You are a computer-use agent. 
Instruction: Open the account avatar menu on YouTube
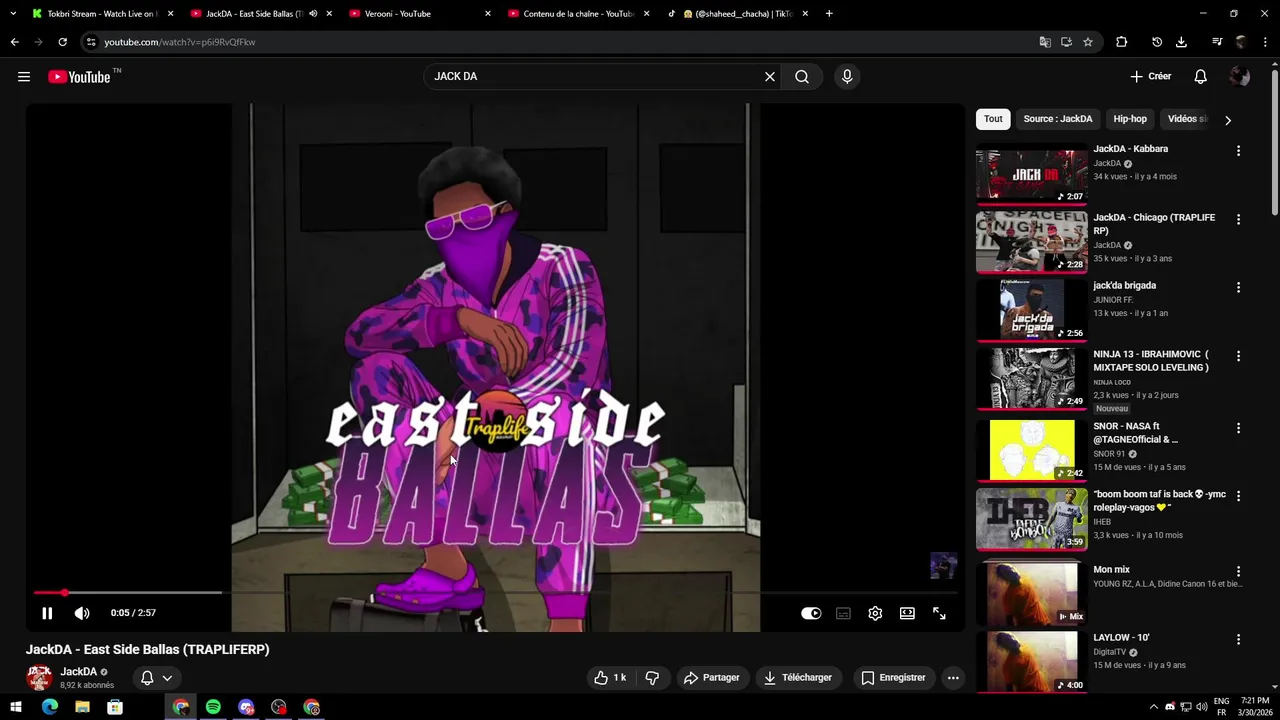[1240, 77]
